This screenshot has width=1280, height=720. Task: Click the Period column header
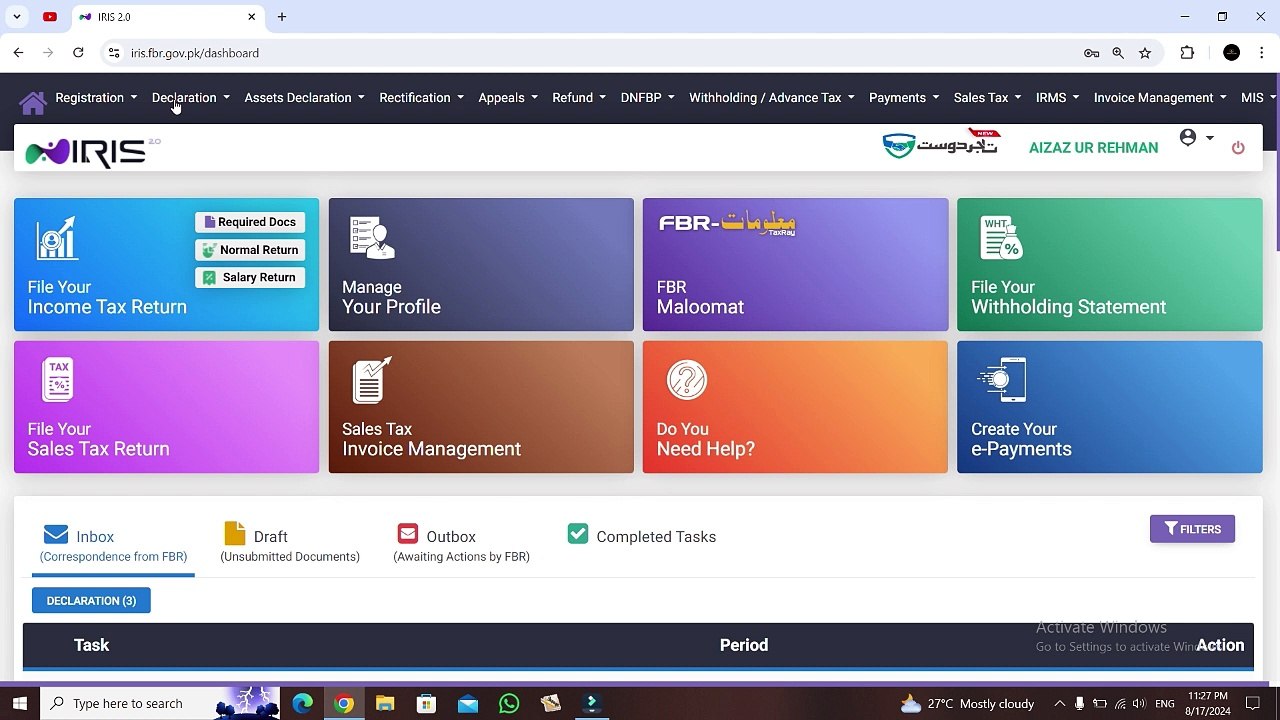[744, 645]
